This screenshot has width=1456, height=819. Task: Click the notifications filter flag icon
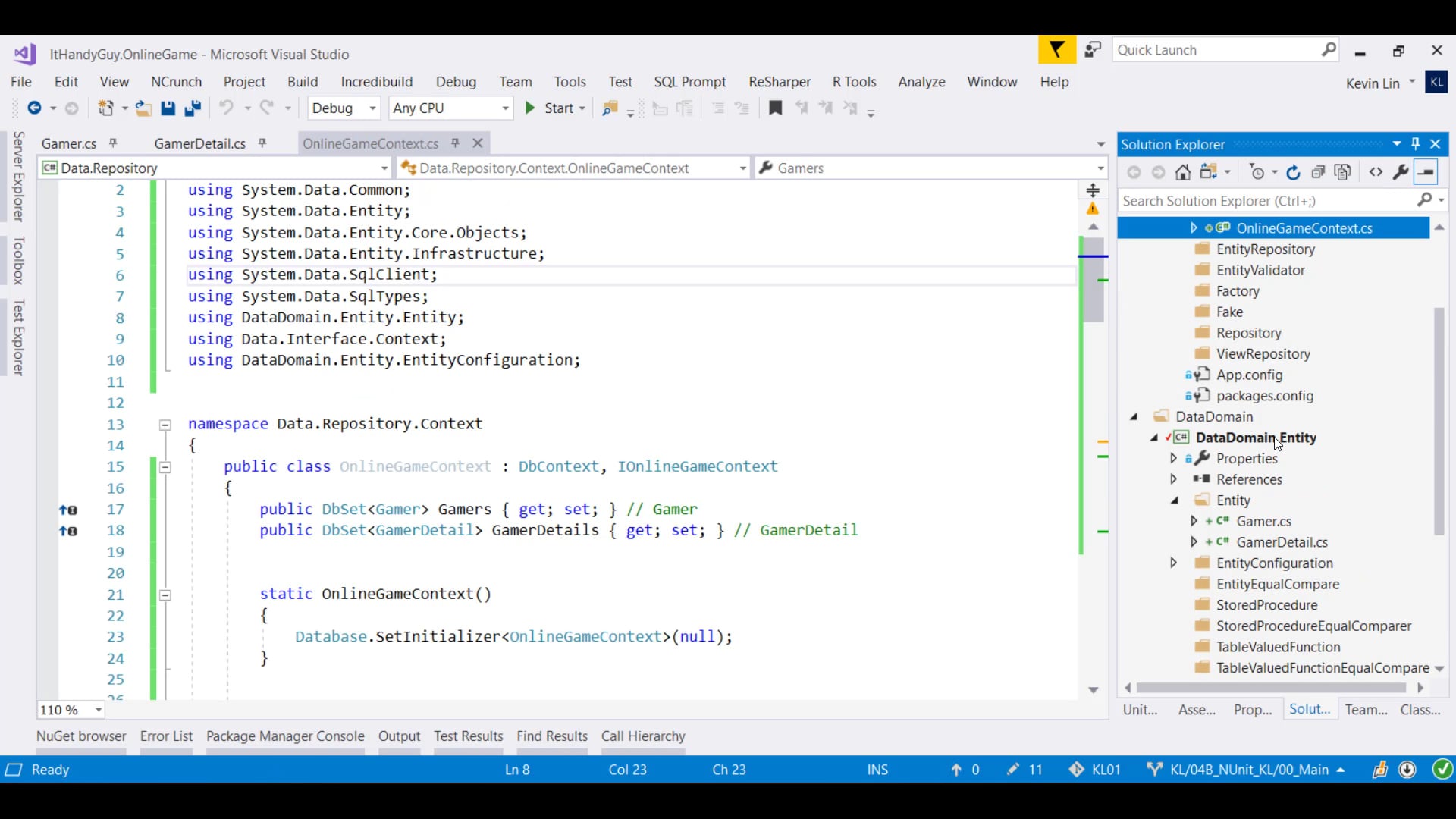tap(1056, 50)
